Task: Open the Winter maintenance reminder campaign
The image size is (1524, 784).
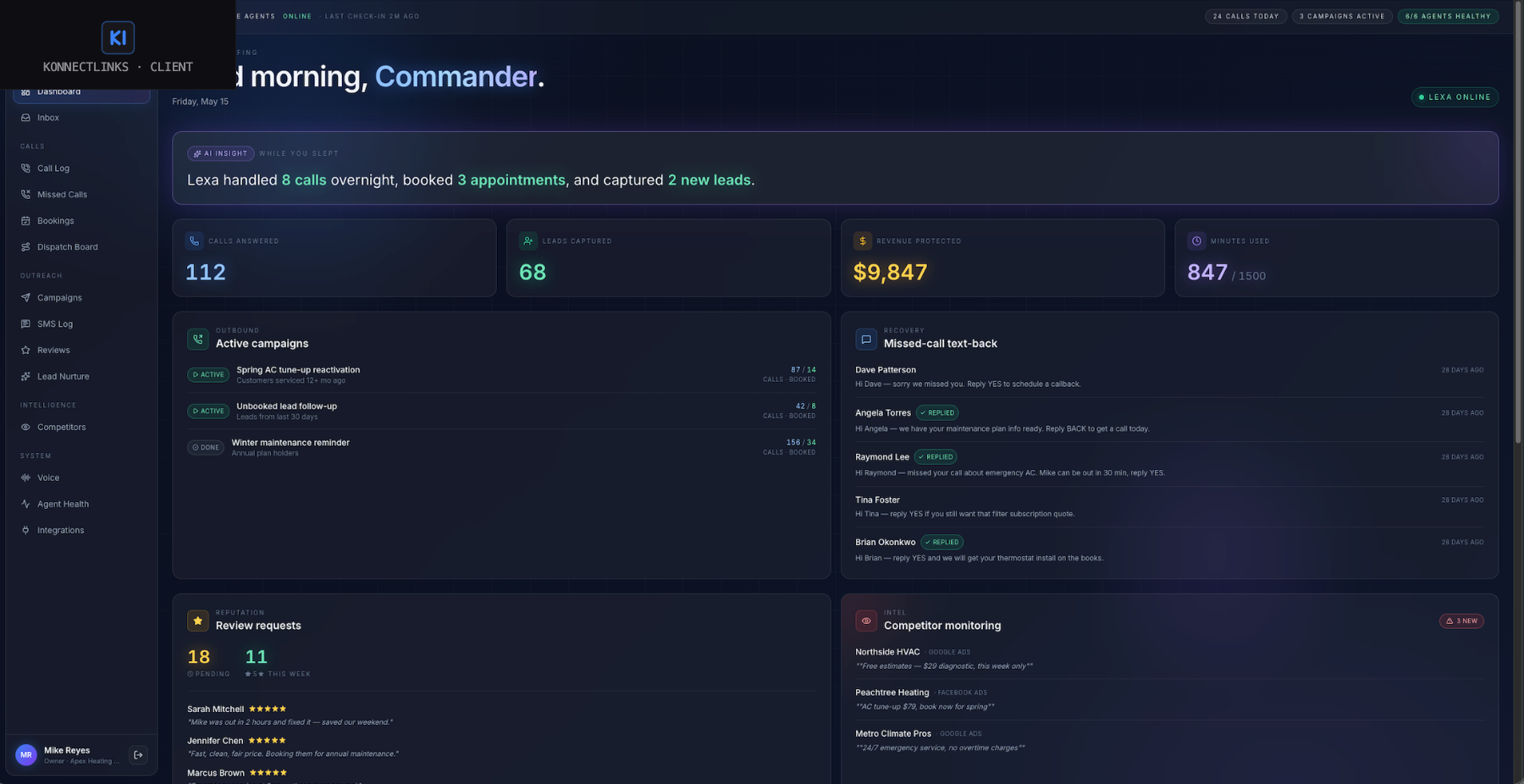Action: [x=501, y=448]
